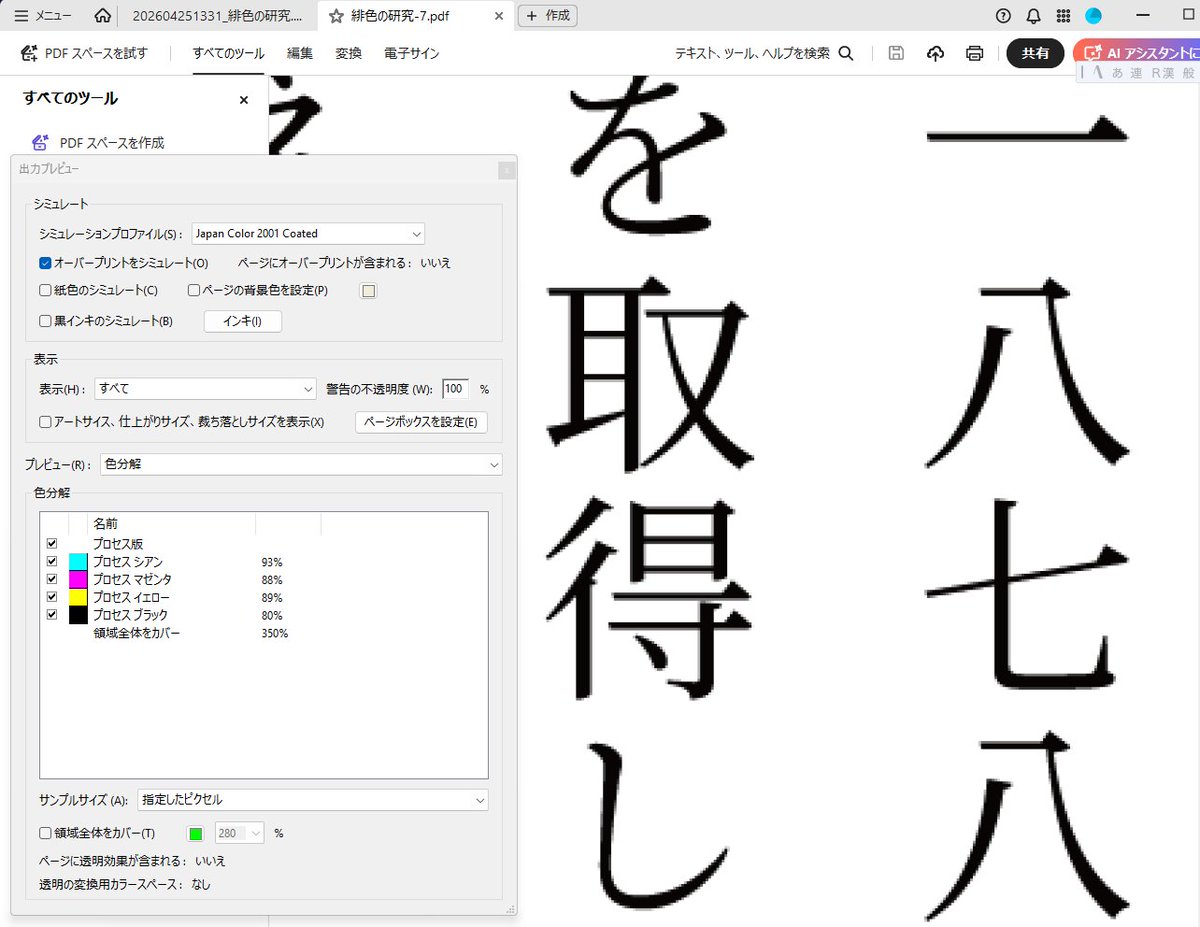Toggle the プロセス マゼンタ checkbox

[x=51, y=579]
